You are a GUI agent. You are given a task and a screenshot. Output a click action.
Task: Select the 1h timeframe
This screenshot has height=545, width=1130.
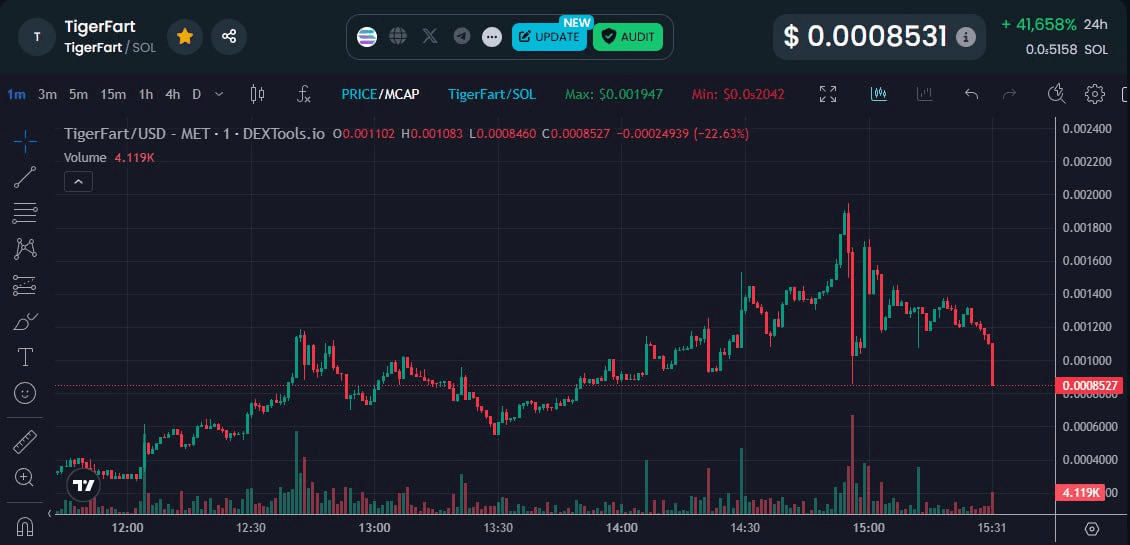pos(146,94)
